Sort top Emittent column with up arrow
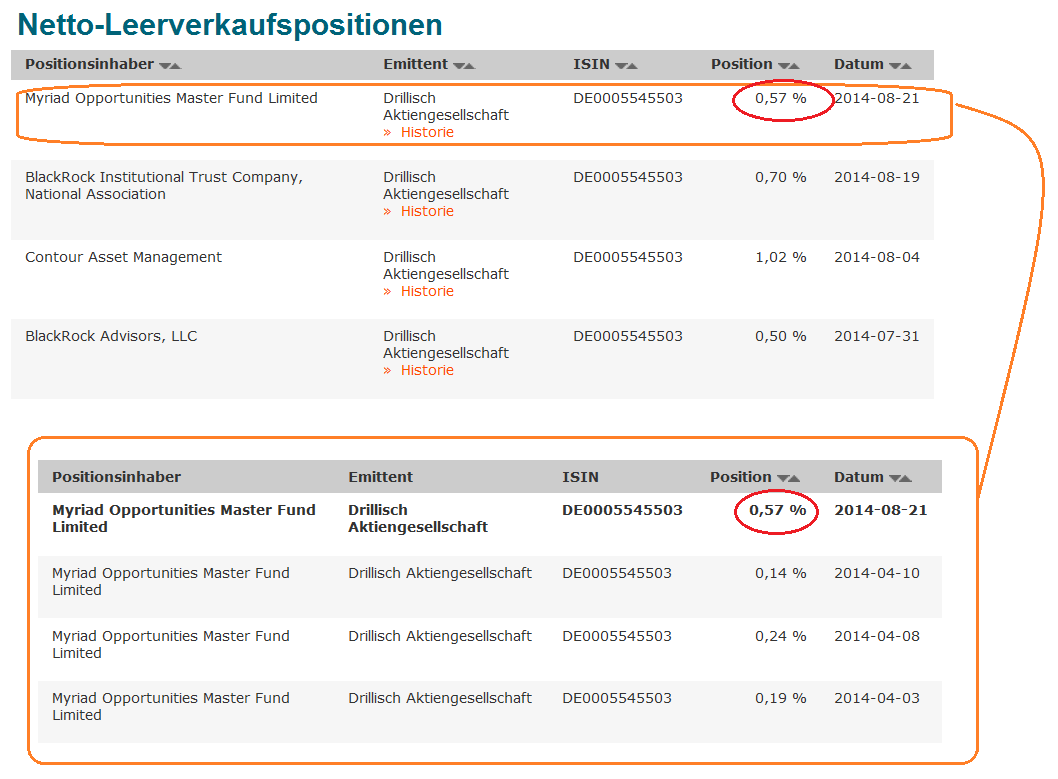This screenshot has height=779, width=1058. pyautogui.click(x=470, y=65)
